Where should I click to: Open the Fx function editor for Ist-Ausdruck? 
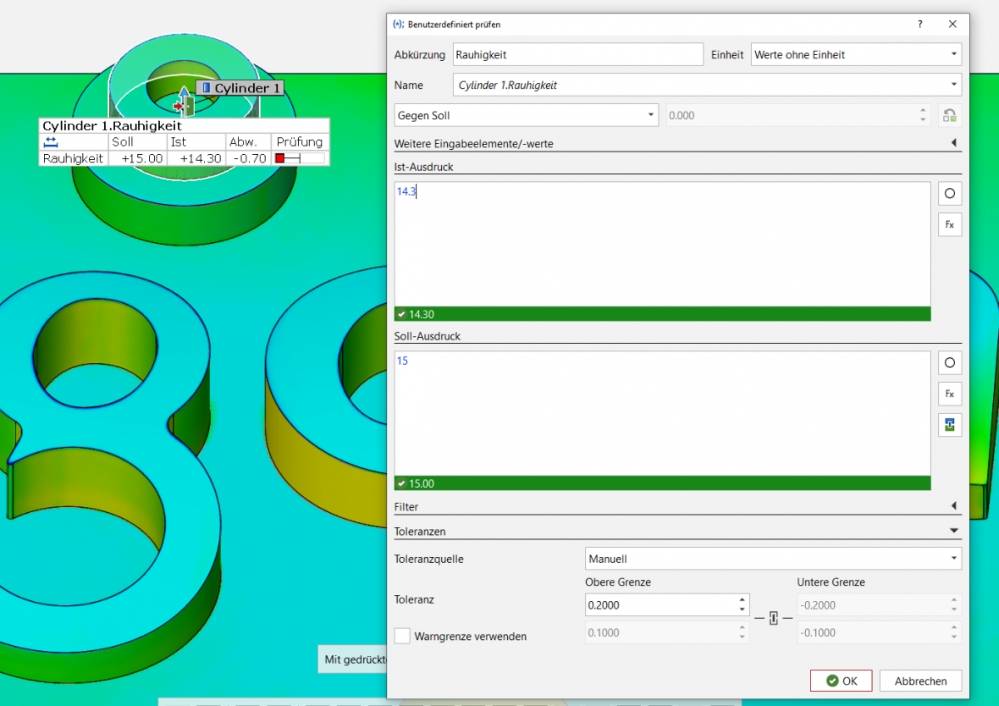coord(949,225)
